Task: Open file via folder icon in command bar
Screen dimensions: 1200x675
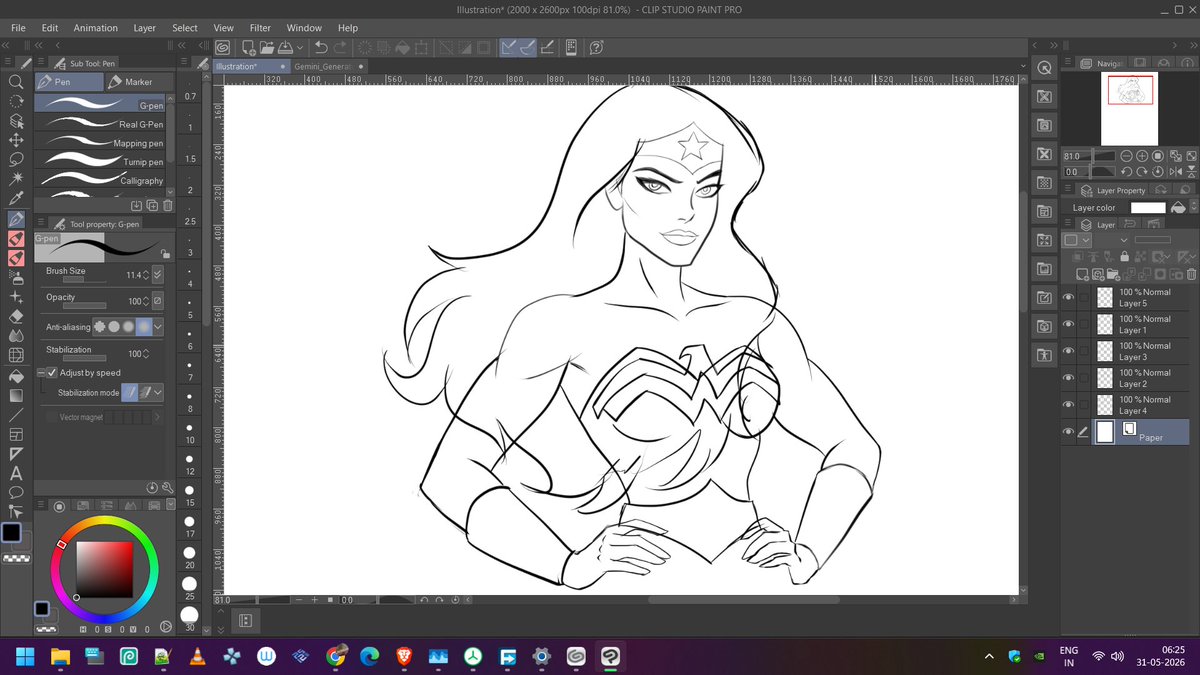Action: pos(266,47)
